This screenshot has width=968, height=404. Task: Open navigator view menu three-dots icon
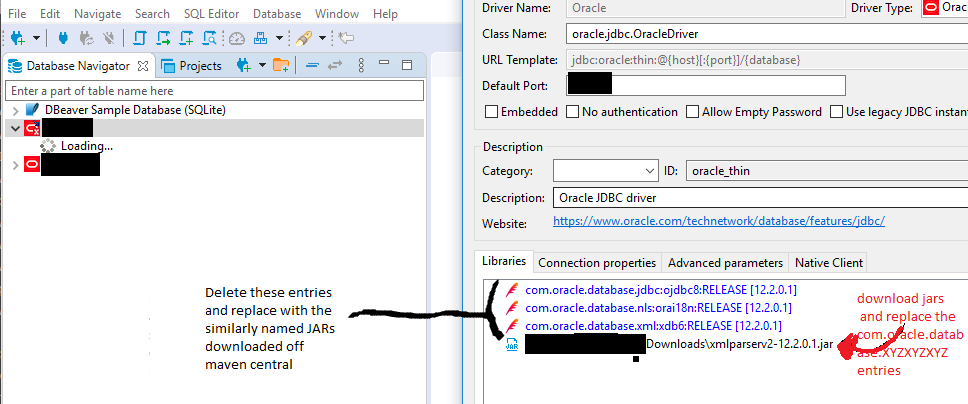point(362,65)
